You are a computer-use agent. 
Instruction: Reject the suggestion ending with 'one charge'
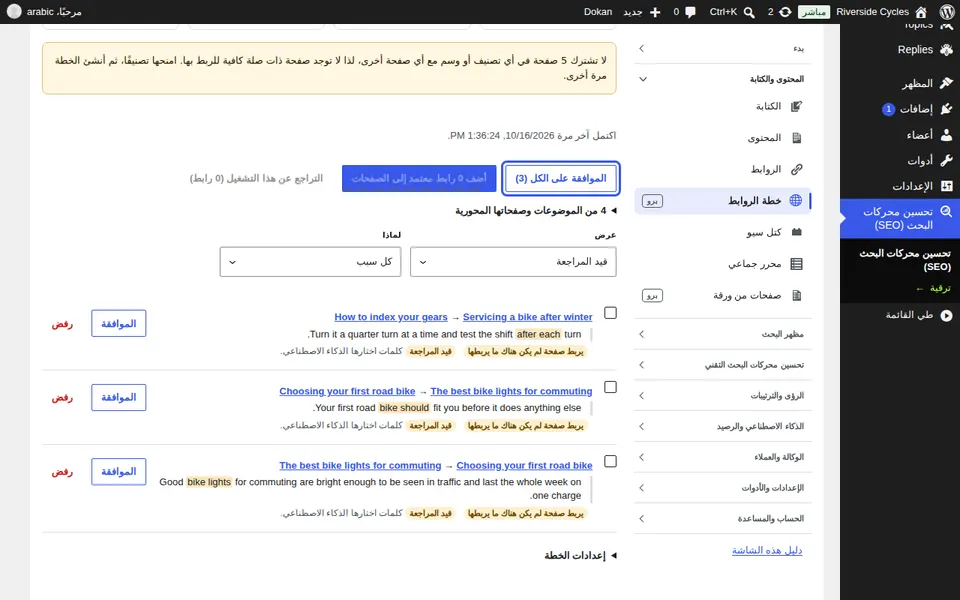62,472
